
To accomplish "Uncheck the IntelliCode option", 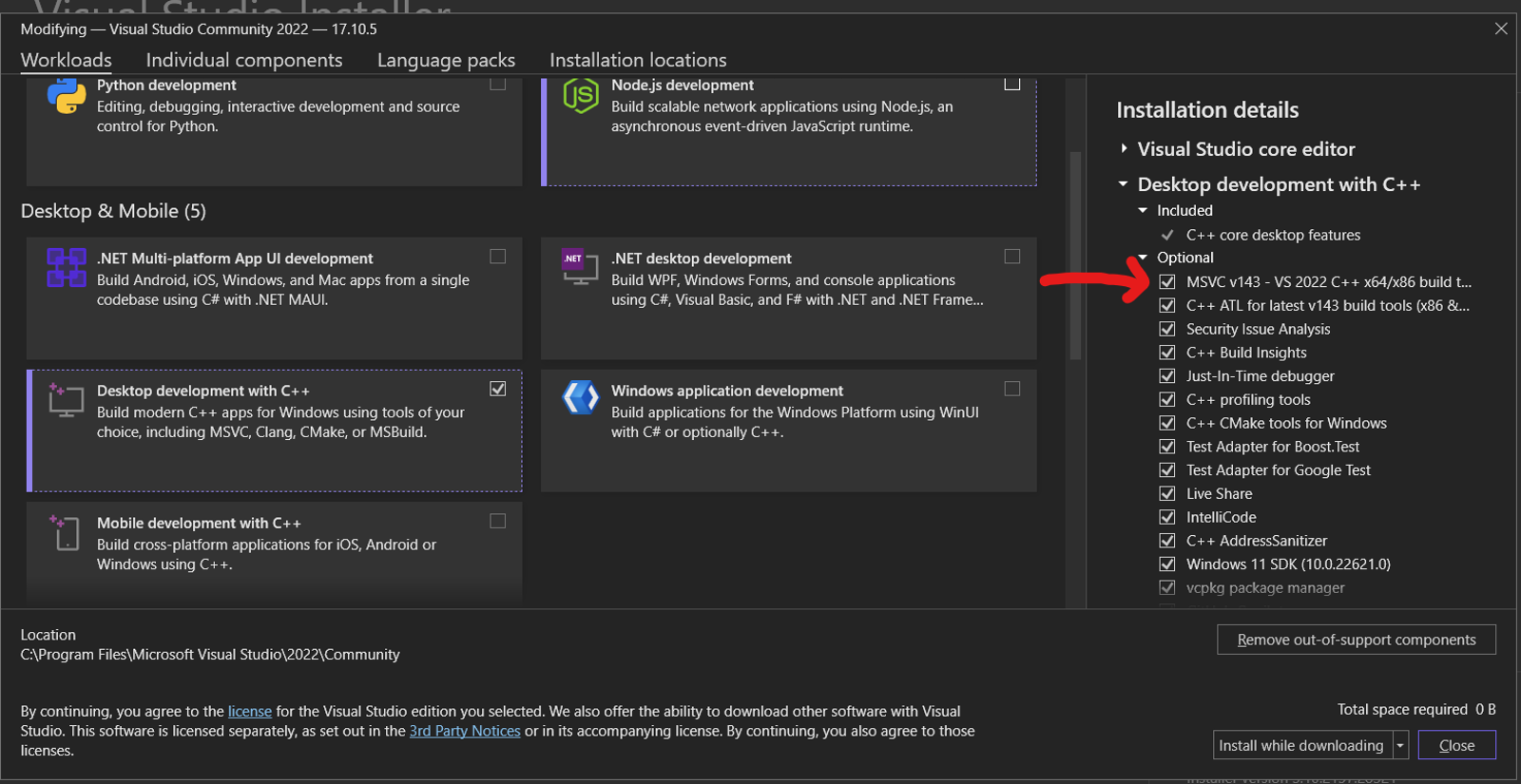I will click(x=1167, y=517).
